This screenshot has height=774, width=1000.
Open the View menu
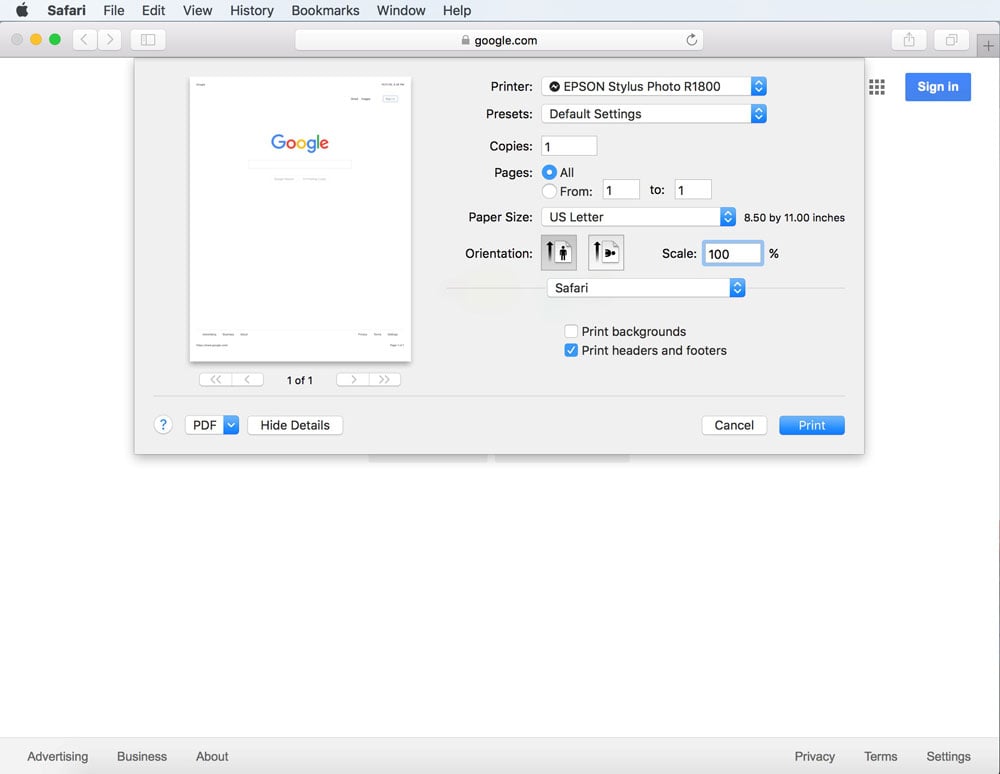[x=197, y=10]
